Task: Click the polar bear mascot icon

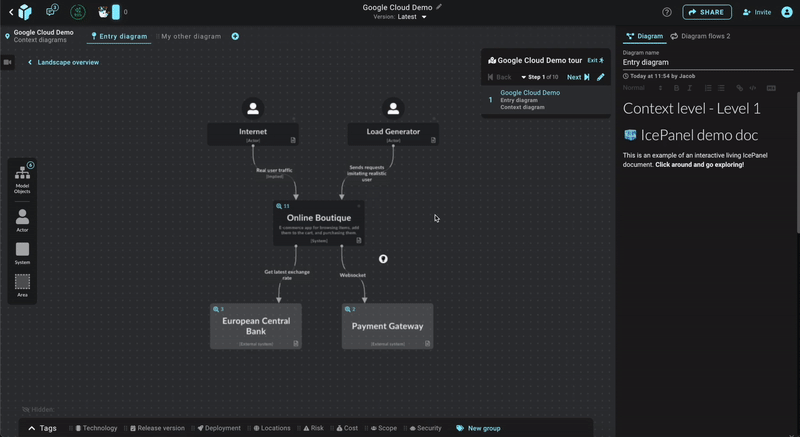Action: (x=104, y=12)
